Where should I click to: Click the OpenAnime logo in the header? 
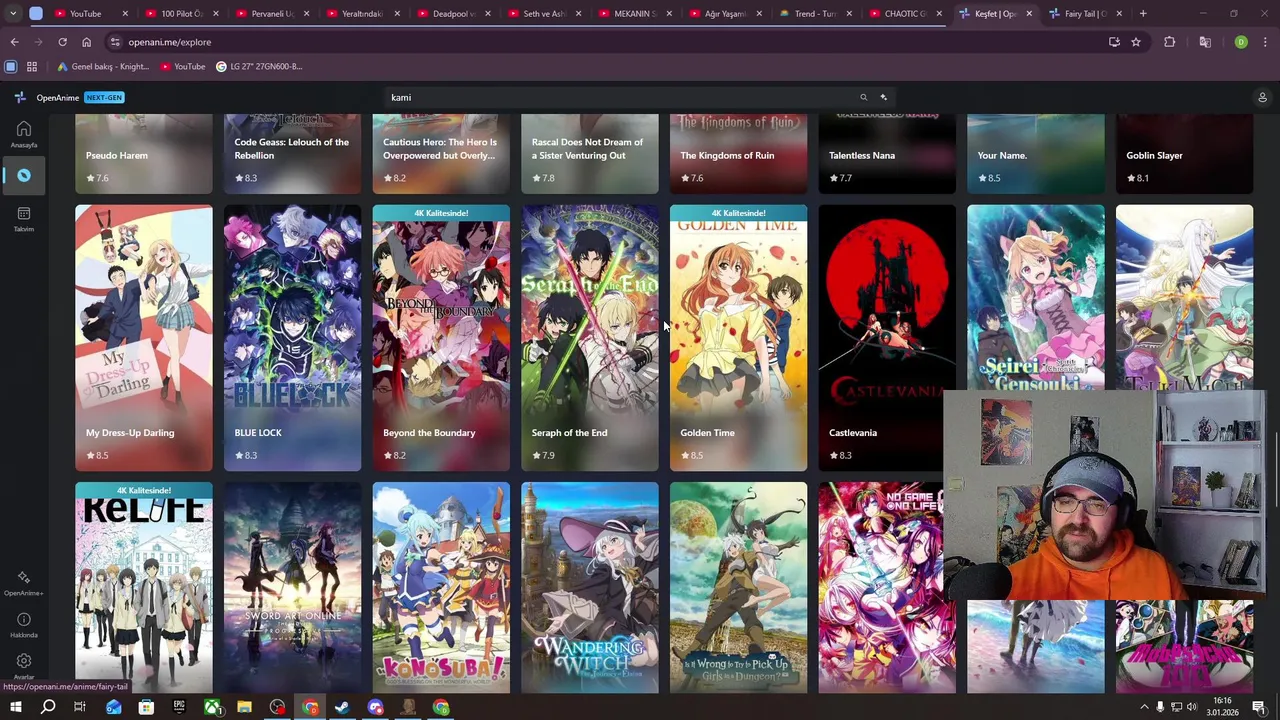(20, 97)
